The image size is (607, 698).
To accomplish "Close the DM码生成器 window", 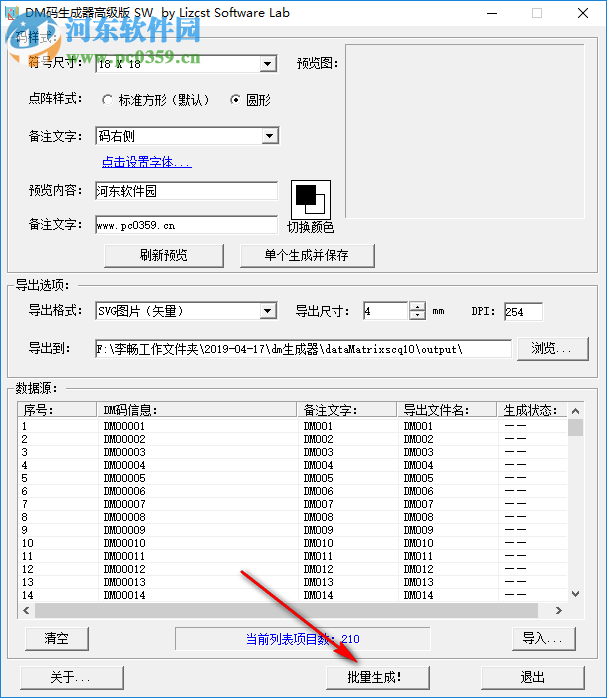I will (583, 13).
